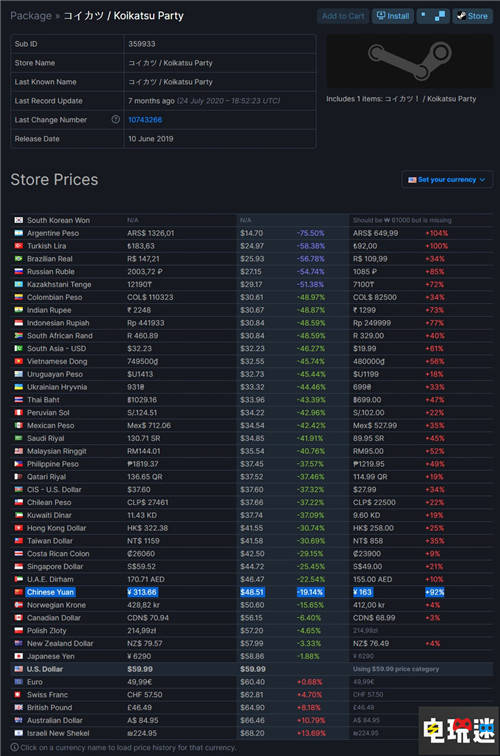This screenshot has height=756, width=500.
Task: Go to the Package breadcrumb link
Action: 31,16
